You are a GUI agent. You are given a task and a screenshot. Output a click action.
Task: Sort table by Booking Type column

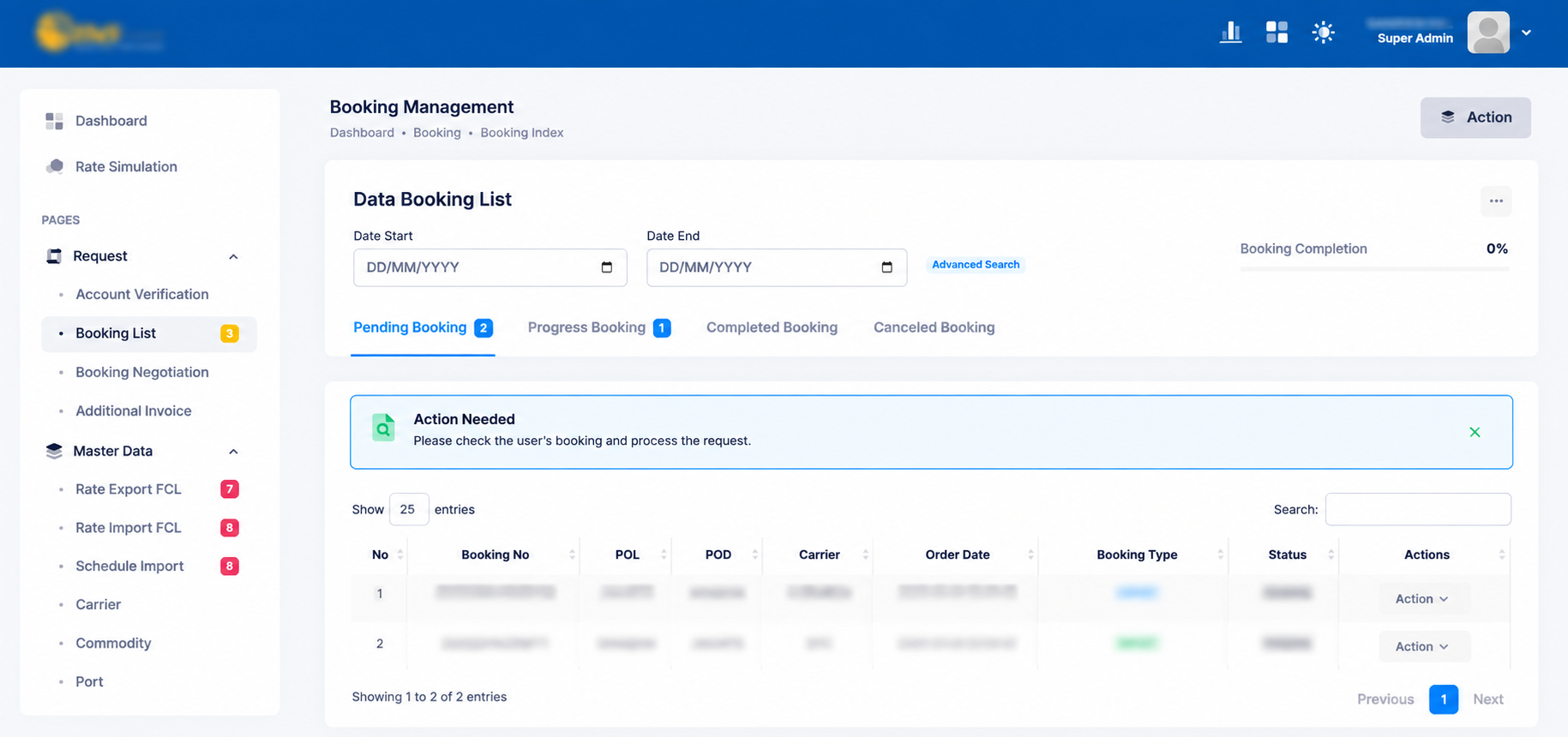pos(1134,554)
